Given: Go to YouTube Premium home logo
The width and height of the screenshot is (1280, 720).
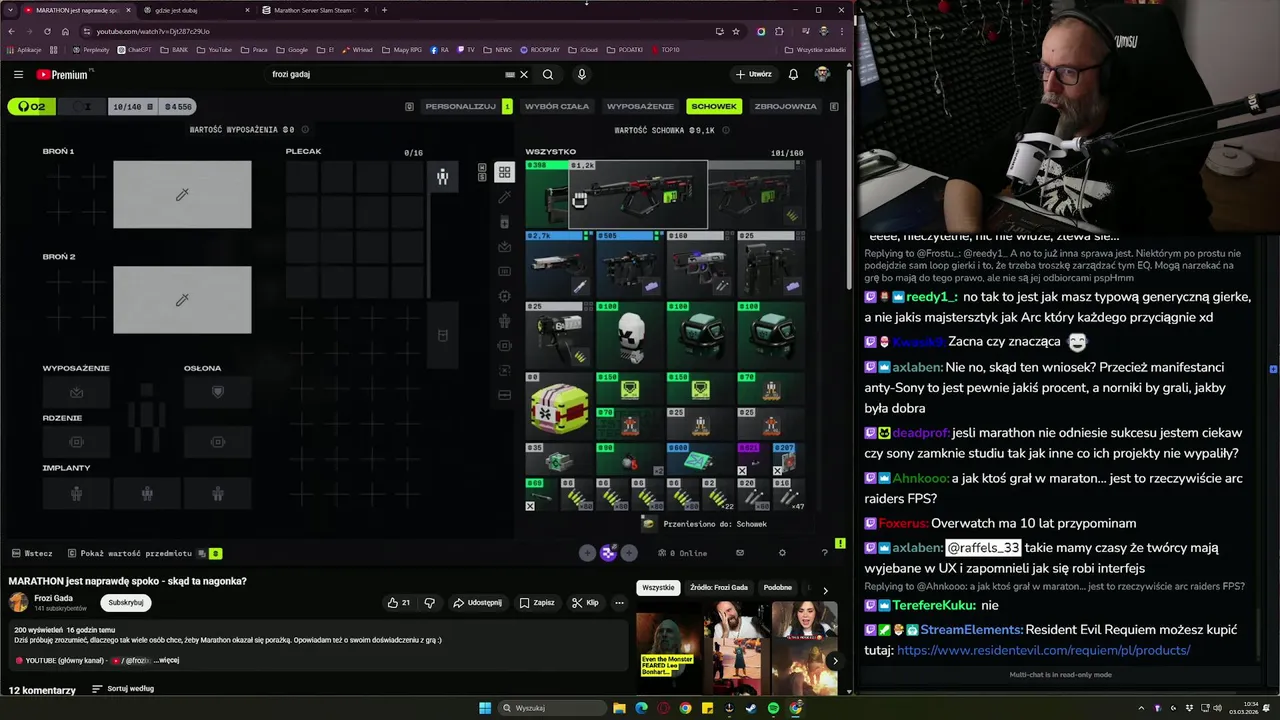Looking at the screenshot, I should tap(62, 74).
